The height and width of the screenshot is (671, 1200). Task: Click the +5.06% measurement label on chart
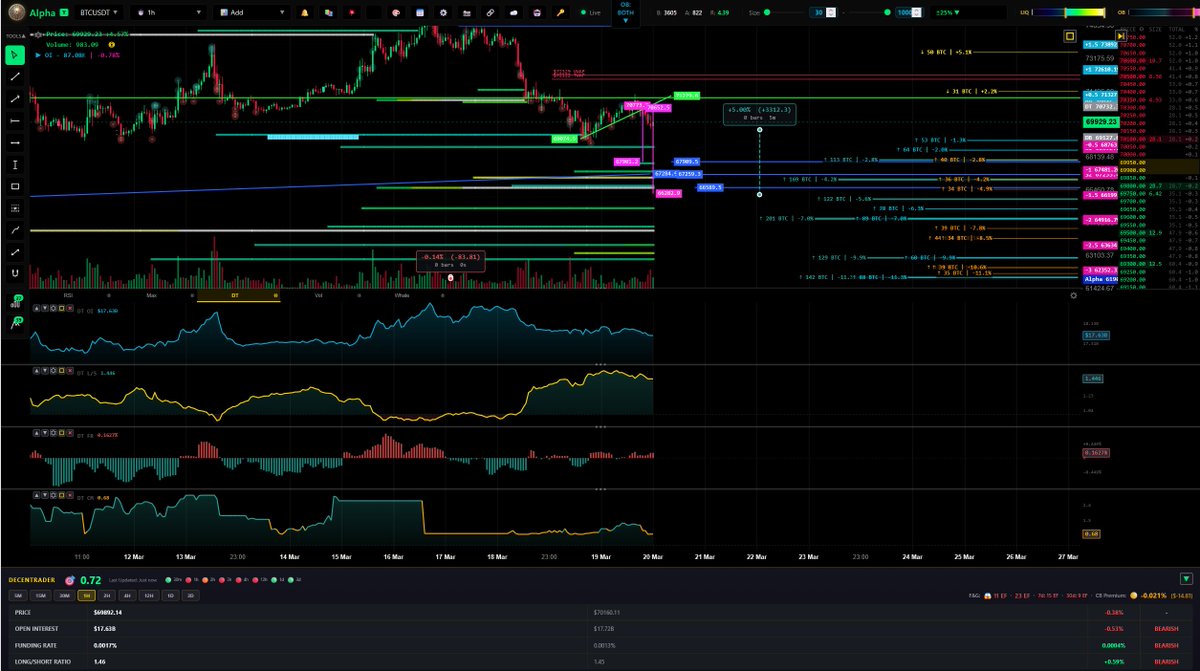[759, 113]
